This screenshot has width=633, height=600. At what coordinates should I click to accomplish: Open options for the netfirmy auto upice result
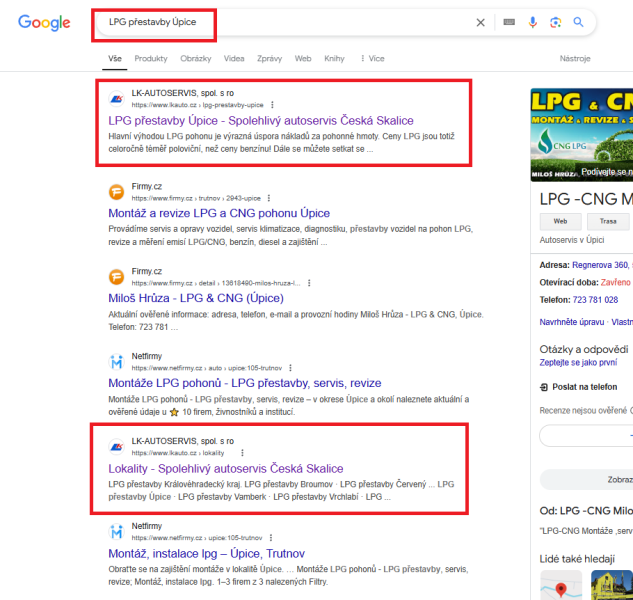click(x=290, y=368)
